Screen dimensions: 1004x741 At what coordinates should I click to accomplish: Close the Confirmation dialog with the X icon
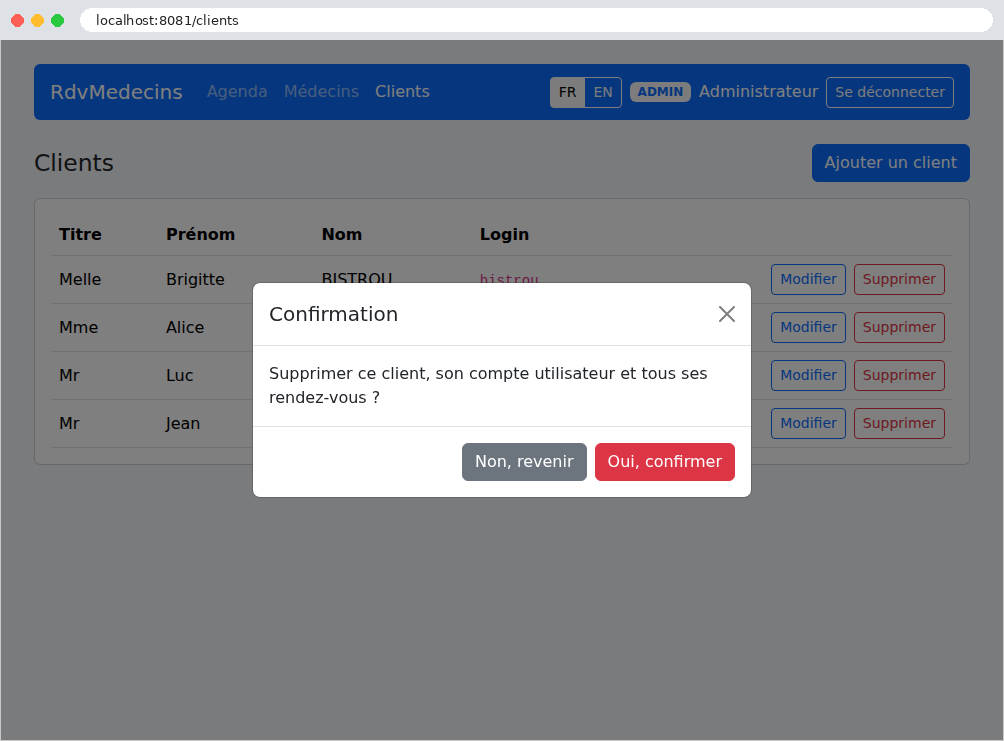(726, 314)
